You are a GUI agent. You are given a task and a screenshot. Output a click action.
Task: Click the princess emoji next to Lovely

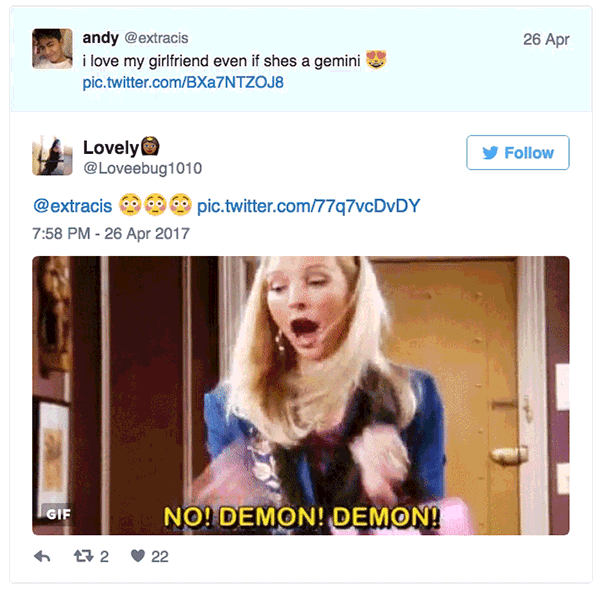[150, 146]
